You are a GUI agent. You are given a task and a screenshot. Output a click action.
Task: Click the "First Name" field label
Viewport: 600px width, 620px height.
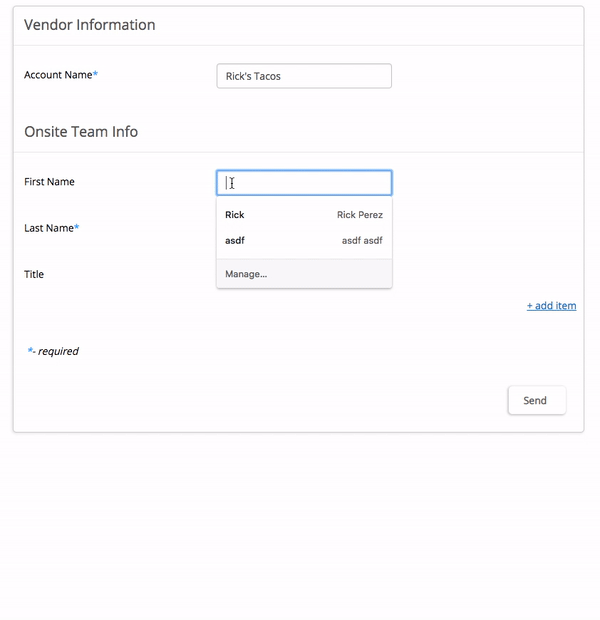[x=49, y=182]
